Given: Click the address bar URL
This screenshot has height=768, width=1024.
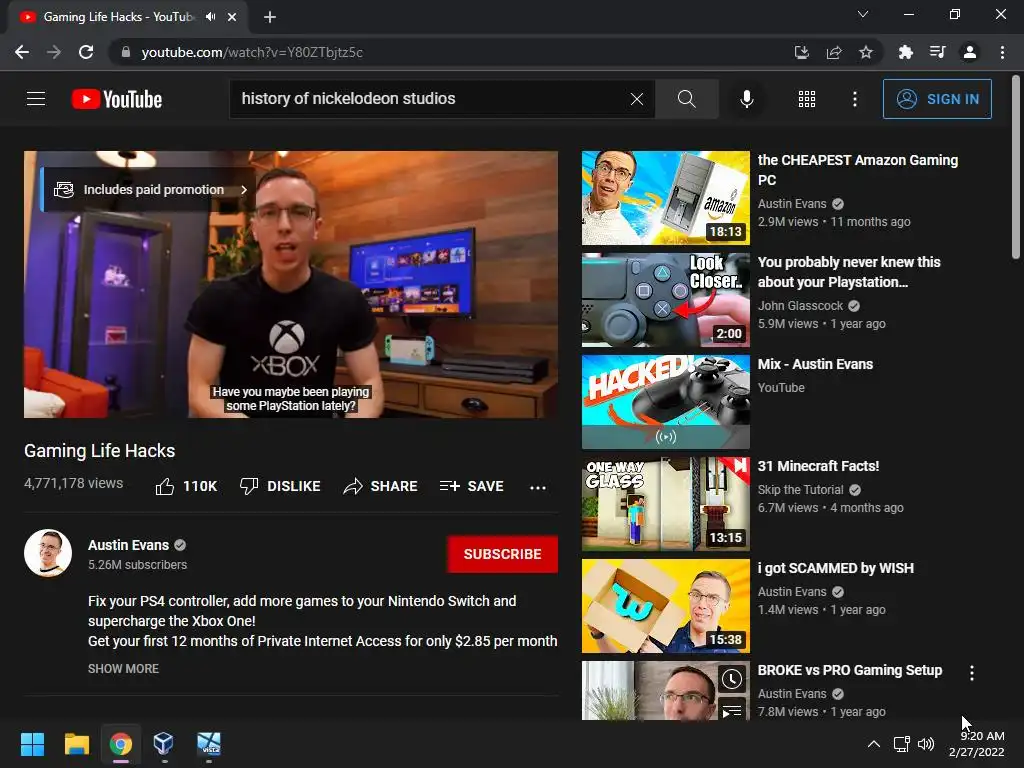Looking at the screenshot, I should click(x=252, y=52).
